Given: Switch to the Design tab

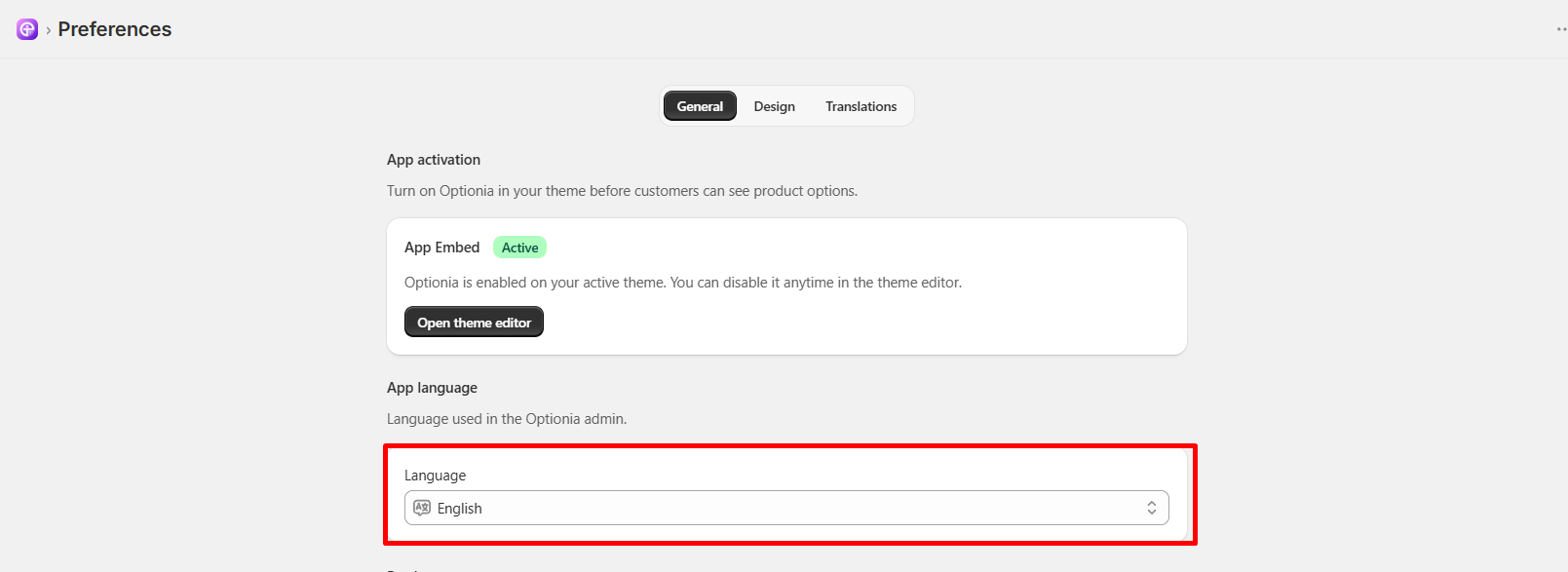Looking at the screenshot, I should pos(775,106).
